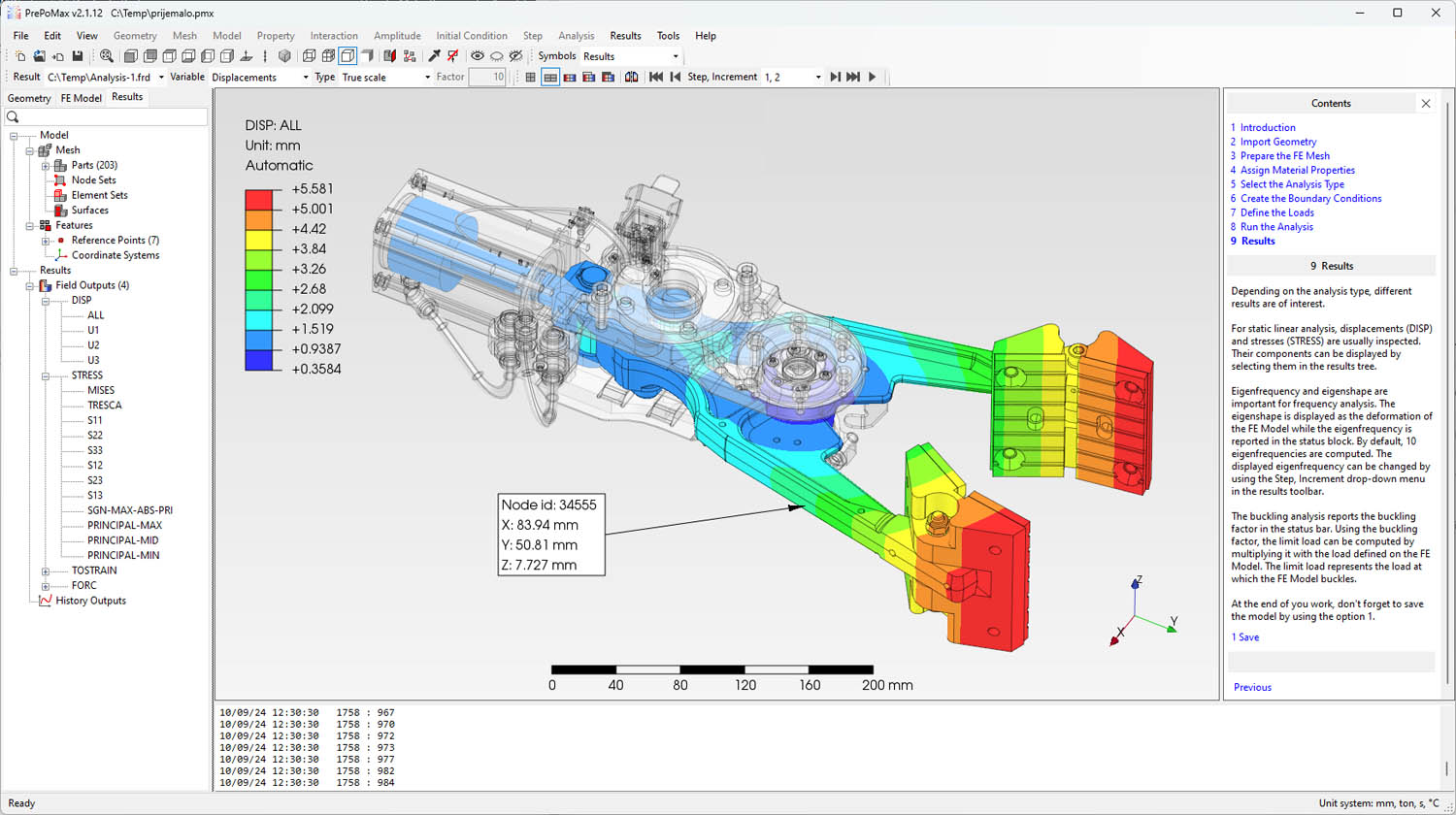Image resolution: width=1456 pixels, height=815 pixels.
Task: Open the Variable Displacements dropdown
Action: click(x=305, y=78)
